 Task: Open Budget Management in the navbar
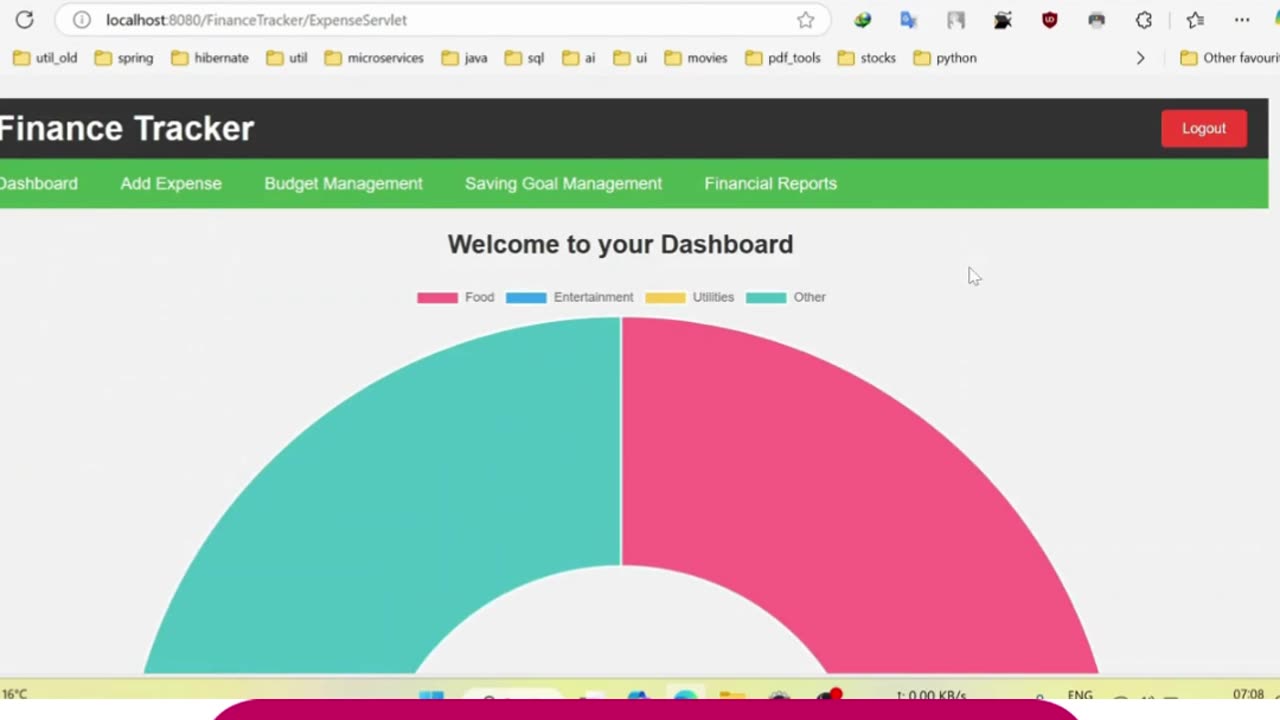pos(343,184)
